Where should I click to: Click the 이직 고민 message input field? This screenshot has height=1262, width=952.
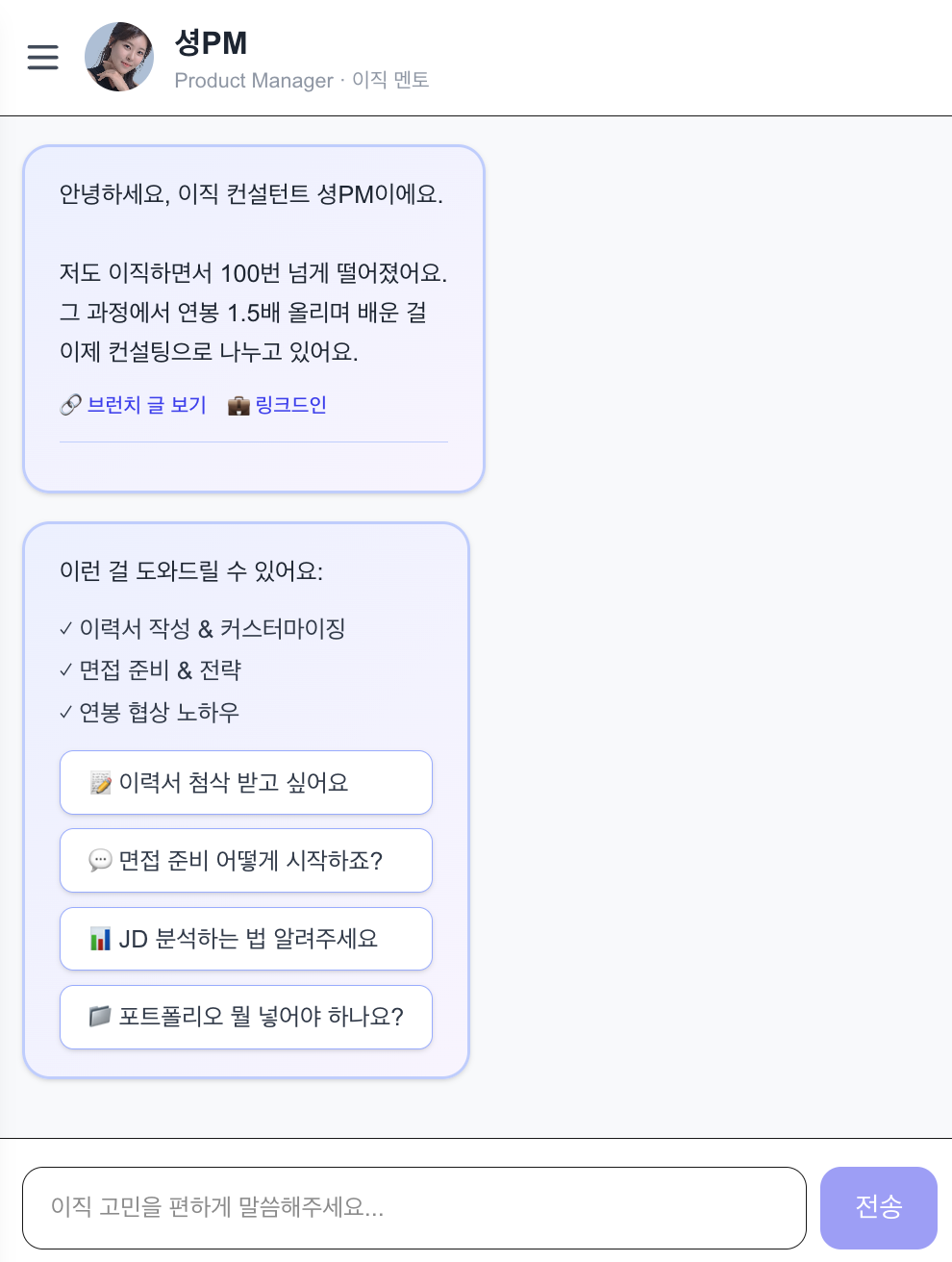tap(413, 1208)
